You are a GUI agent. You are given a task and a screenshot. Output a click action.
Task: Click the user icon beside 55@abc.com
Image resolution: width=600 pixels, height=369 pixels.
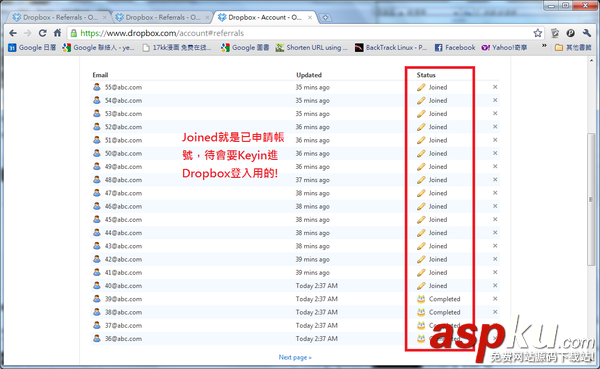click(97, 87)
